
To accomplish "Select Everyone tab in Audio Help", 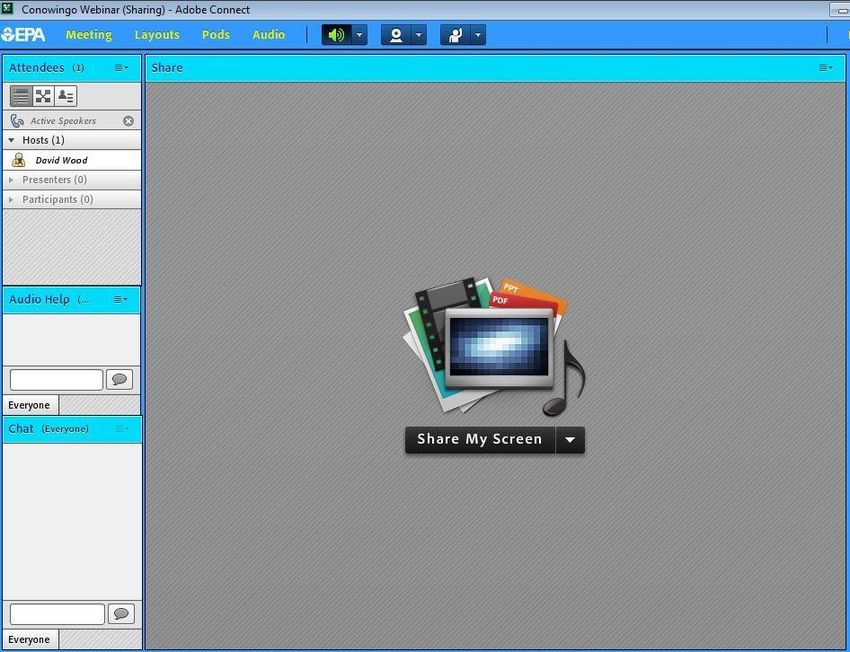I will click(29, 405).
